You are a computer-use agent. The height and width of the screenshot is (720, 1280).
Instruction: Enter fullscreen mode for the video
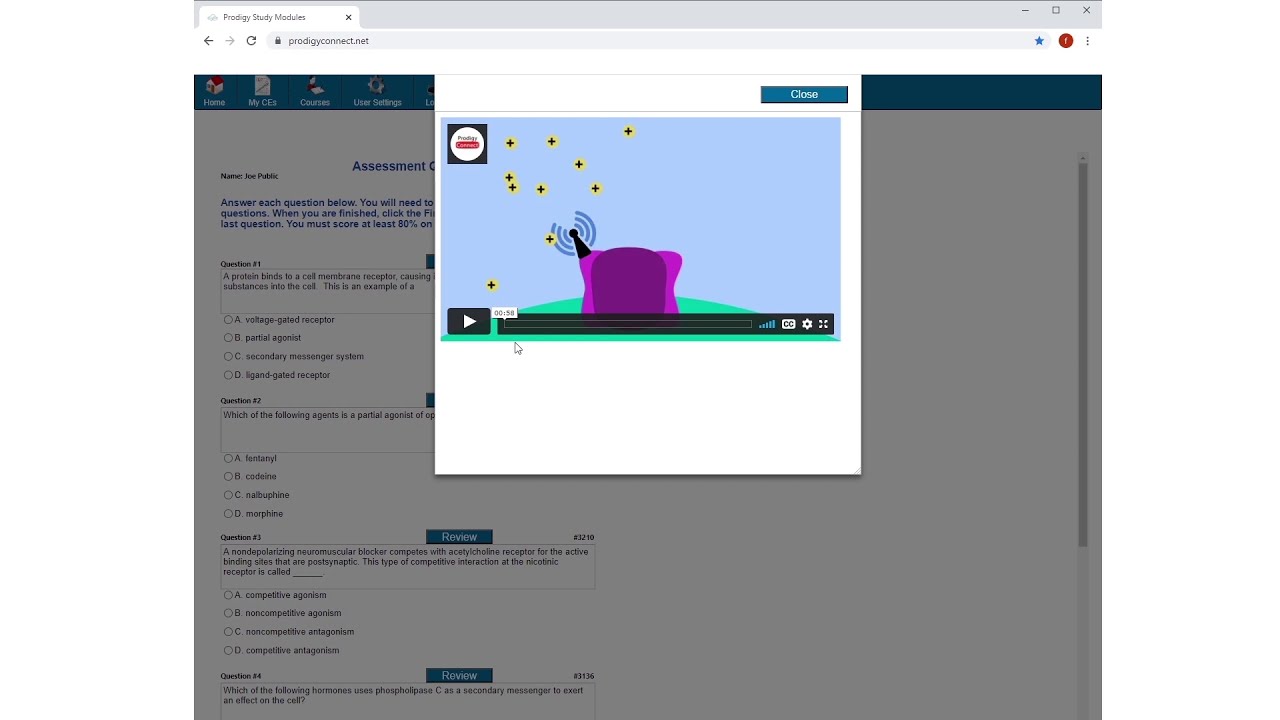point(824,324)
